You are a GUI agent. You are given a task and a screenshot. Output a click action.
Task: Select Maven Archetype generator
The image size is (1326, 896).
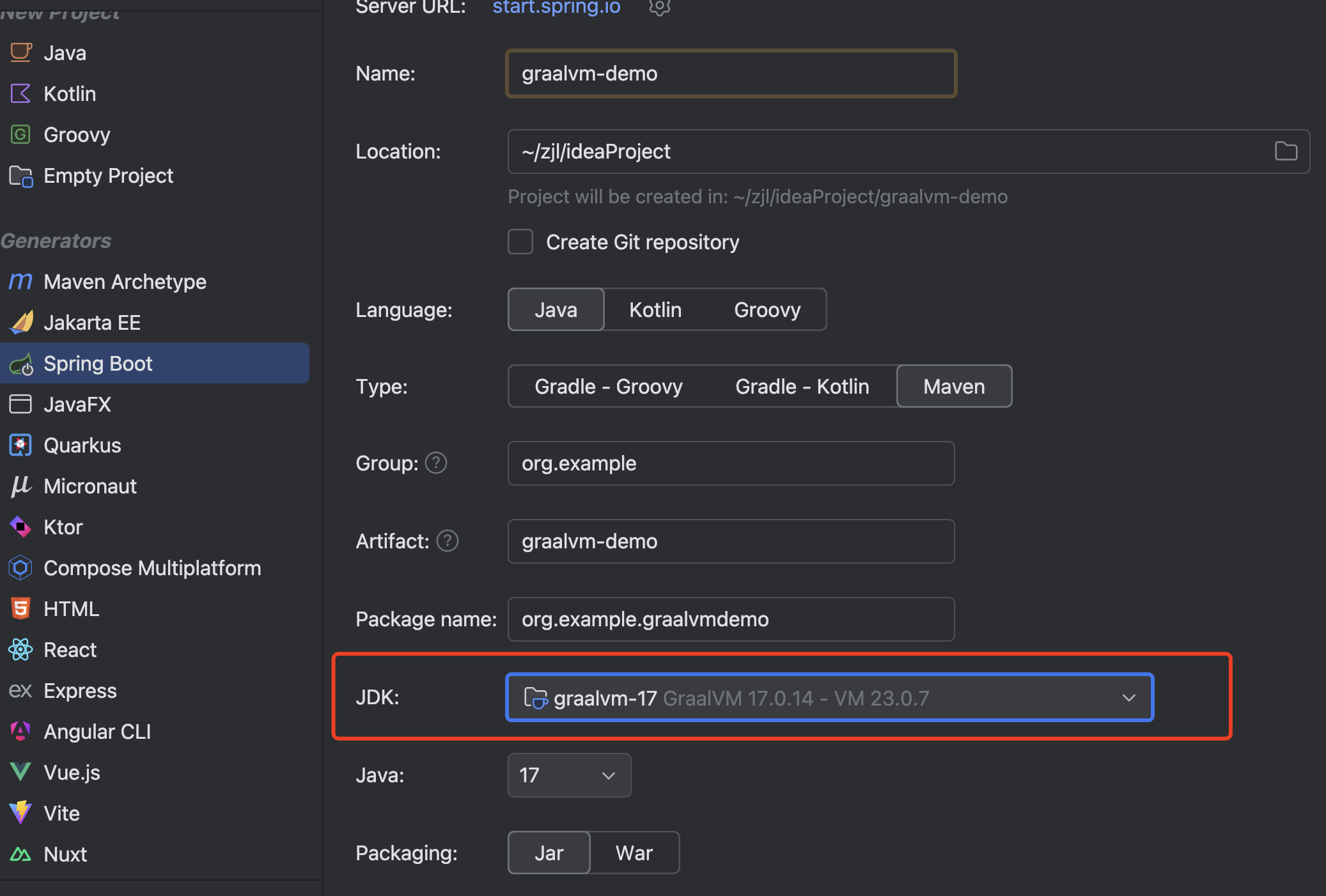point(155,281)
